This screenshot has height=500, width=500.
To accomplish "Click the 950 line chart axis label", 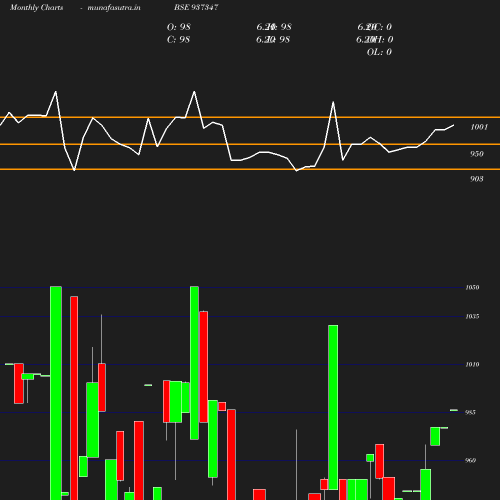I will click(477, 154).
